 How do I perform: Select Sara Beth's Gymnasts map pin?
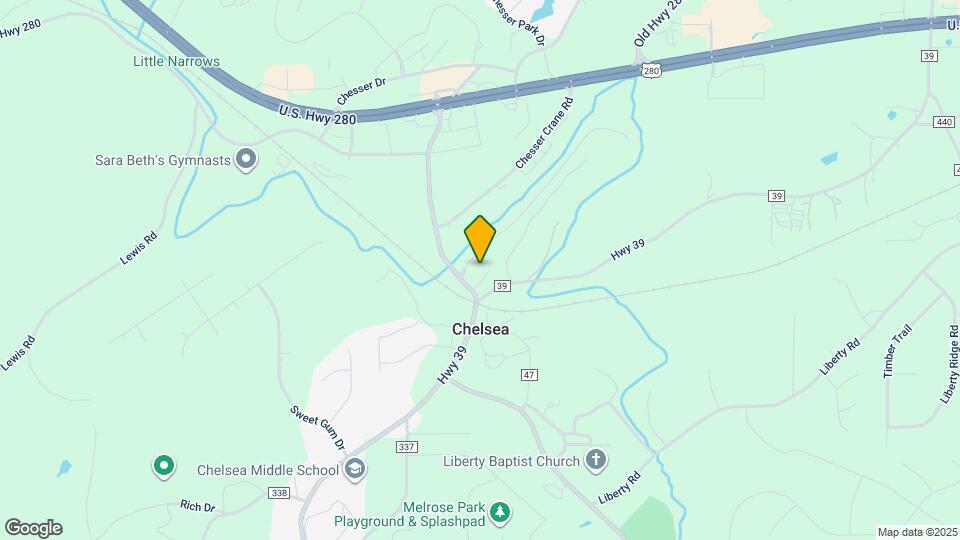[246, 160]
